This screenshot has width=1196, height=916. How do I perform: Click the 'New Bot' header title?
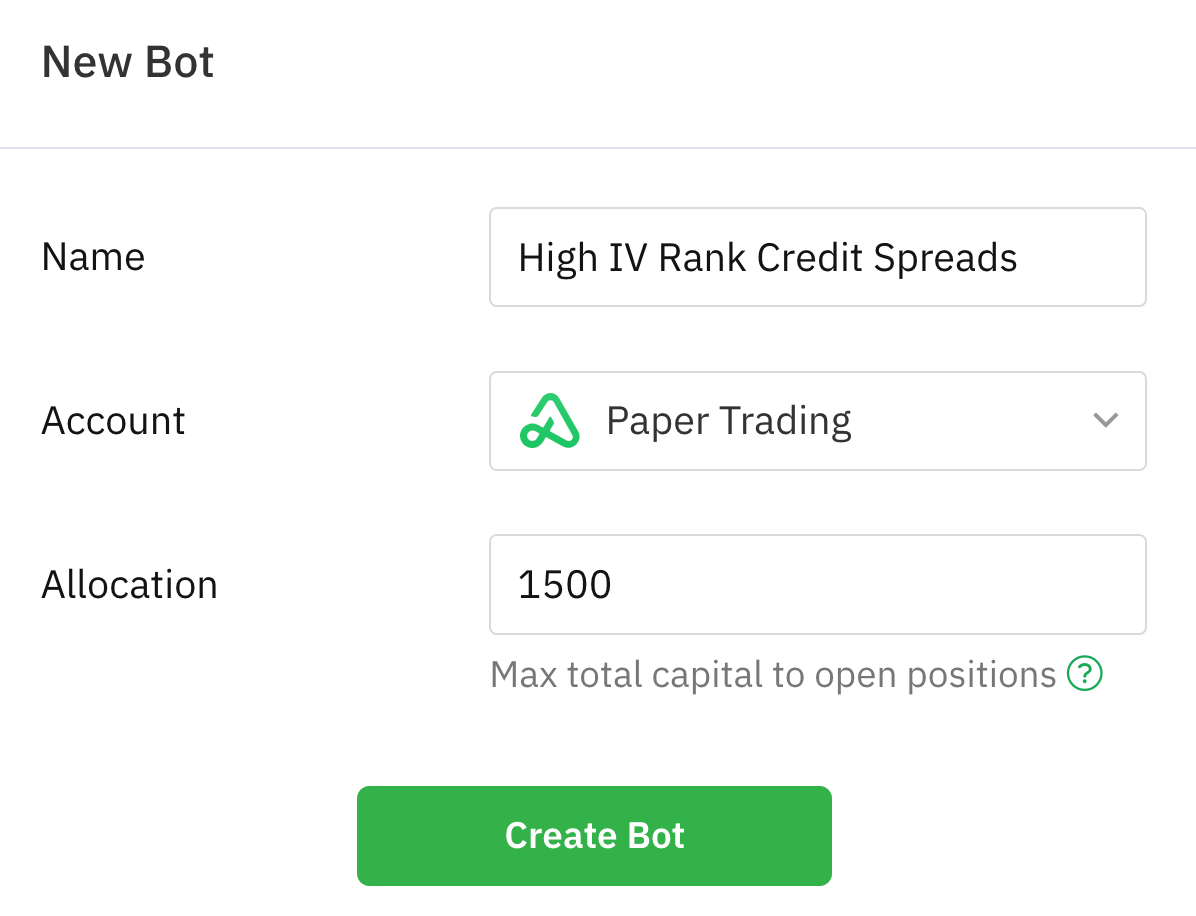(127, 61)
